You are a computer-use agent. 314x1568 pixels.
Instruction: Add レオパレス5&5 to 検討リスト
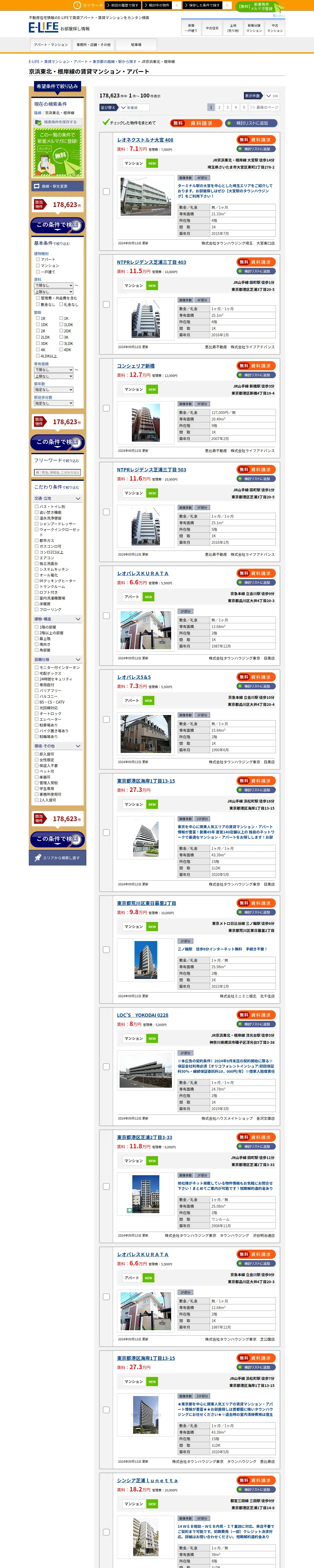[257, 686]
